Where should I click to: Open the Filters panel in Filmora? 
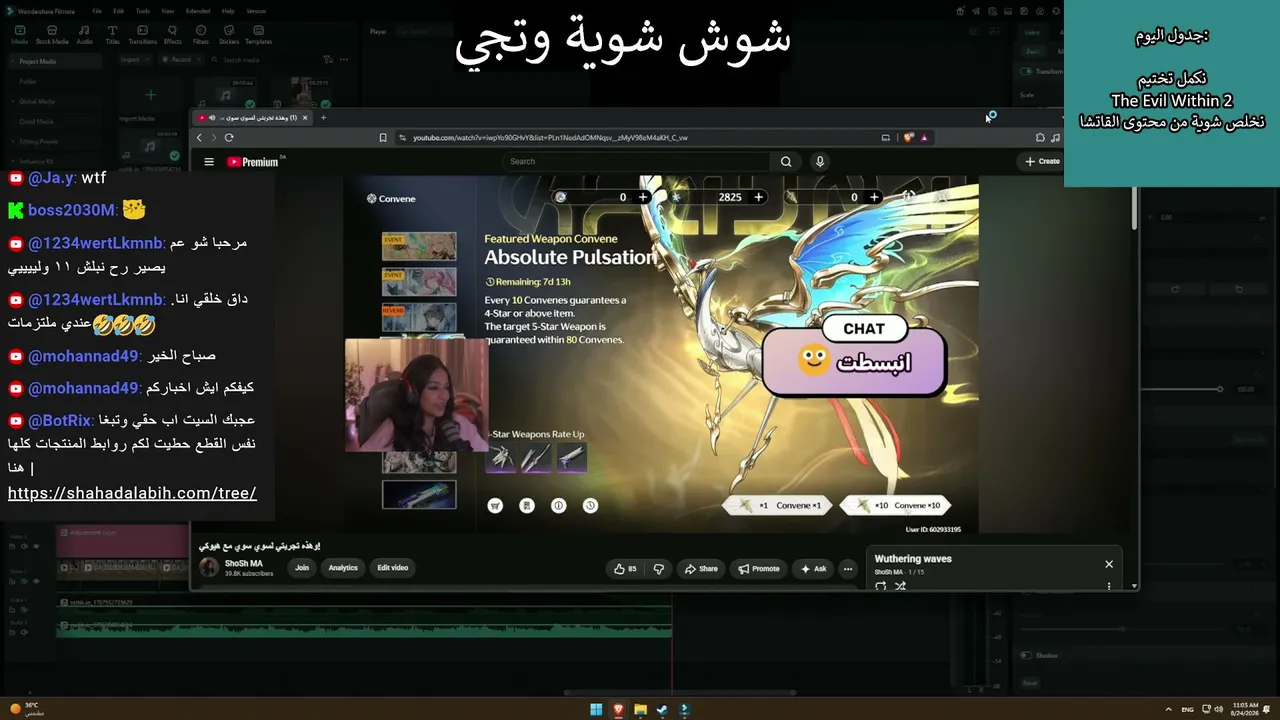200,35
